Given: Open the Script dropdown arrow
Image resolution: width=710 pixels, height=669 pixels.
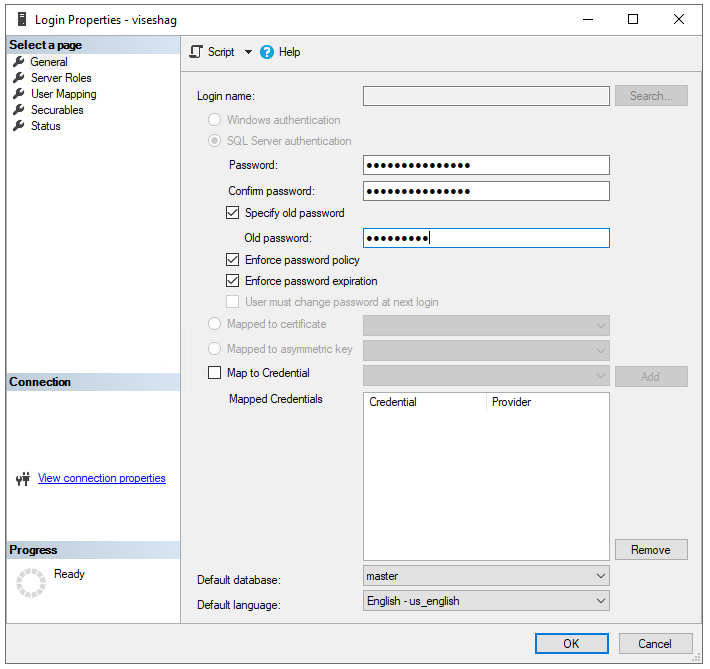Looking at the screenshot, I should (x=248, y=52).
